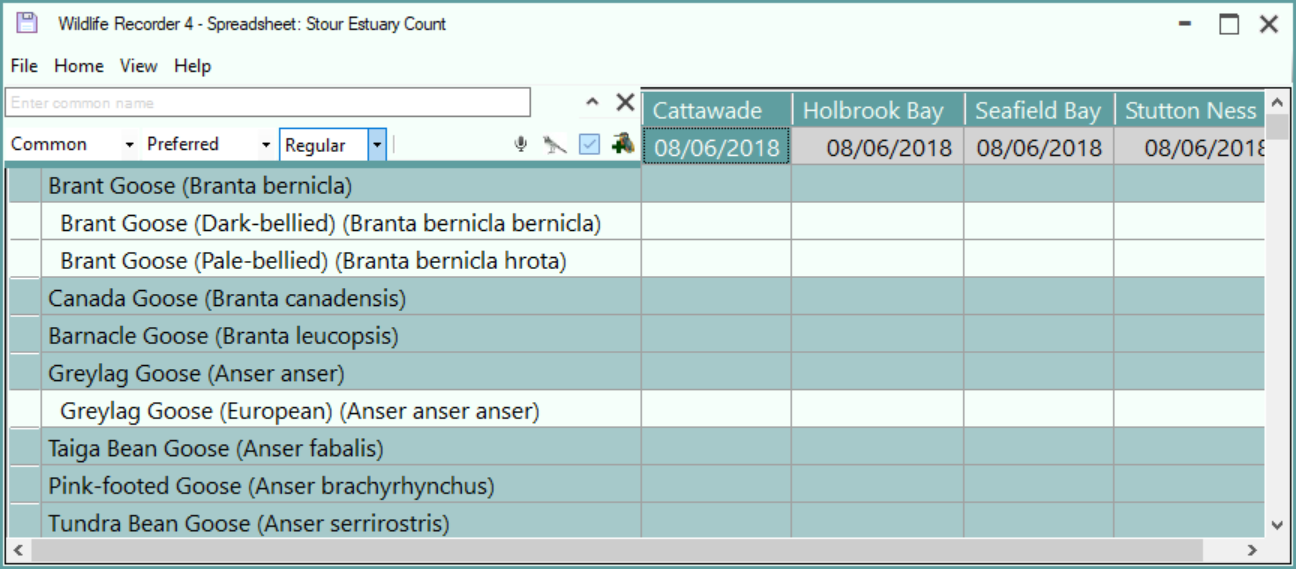This screenshot has height=569, width=1296.
Task: Click Seafield Bay cell for Greylag Goose (European)
Action: (x=1039, y=411)
